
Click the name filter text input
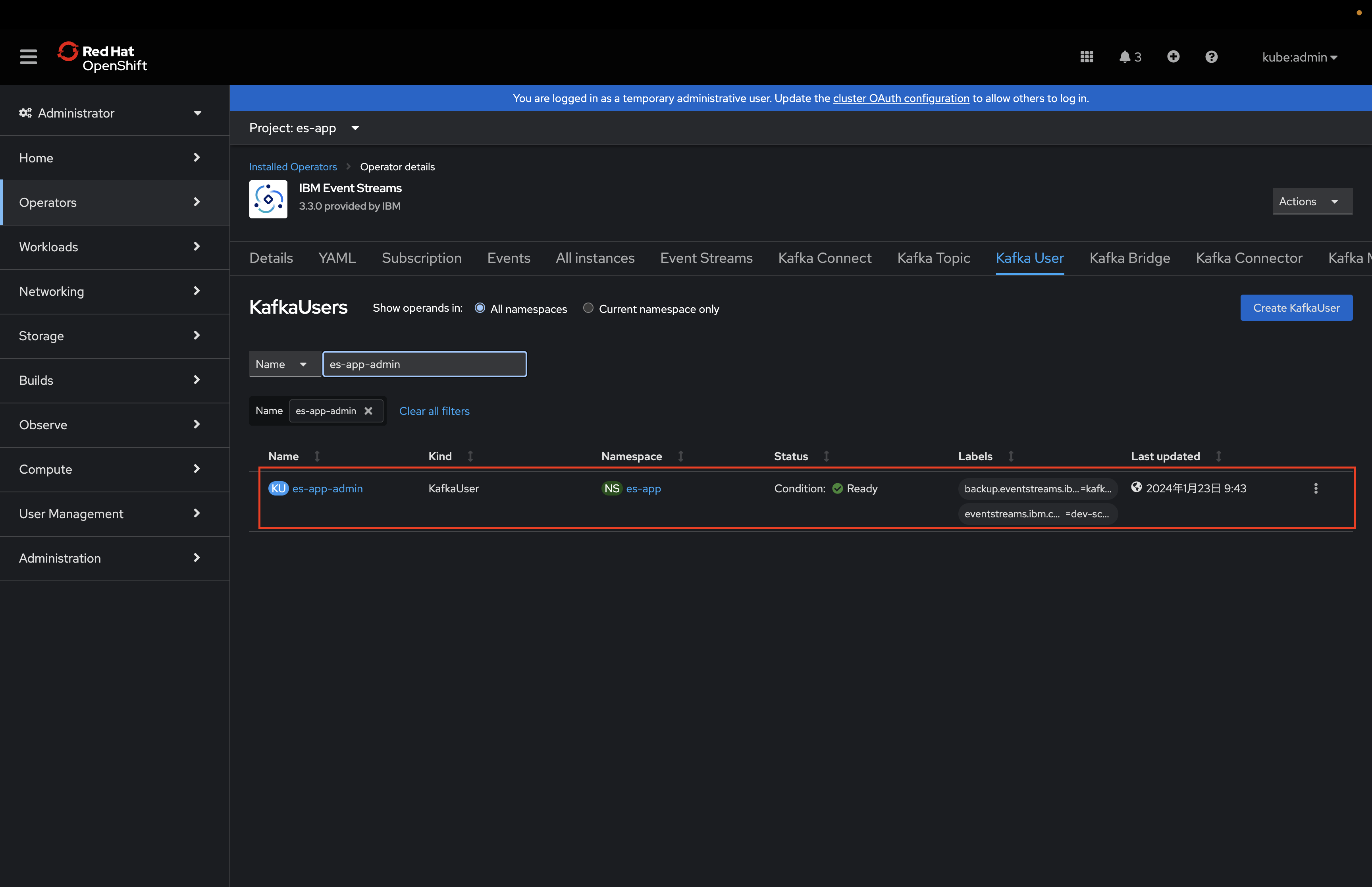click(424, 364)
